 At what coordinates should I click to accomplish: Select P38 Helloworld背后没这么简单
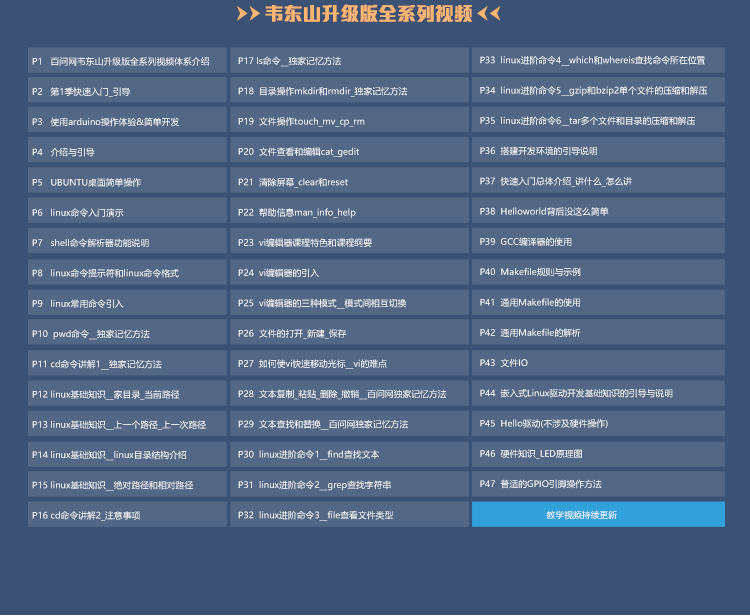coord(598,211)
